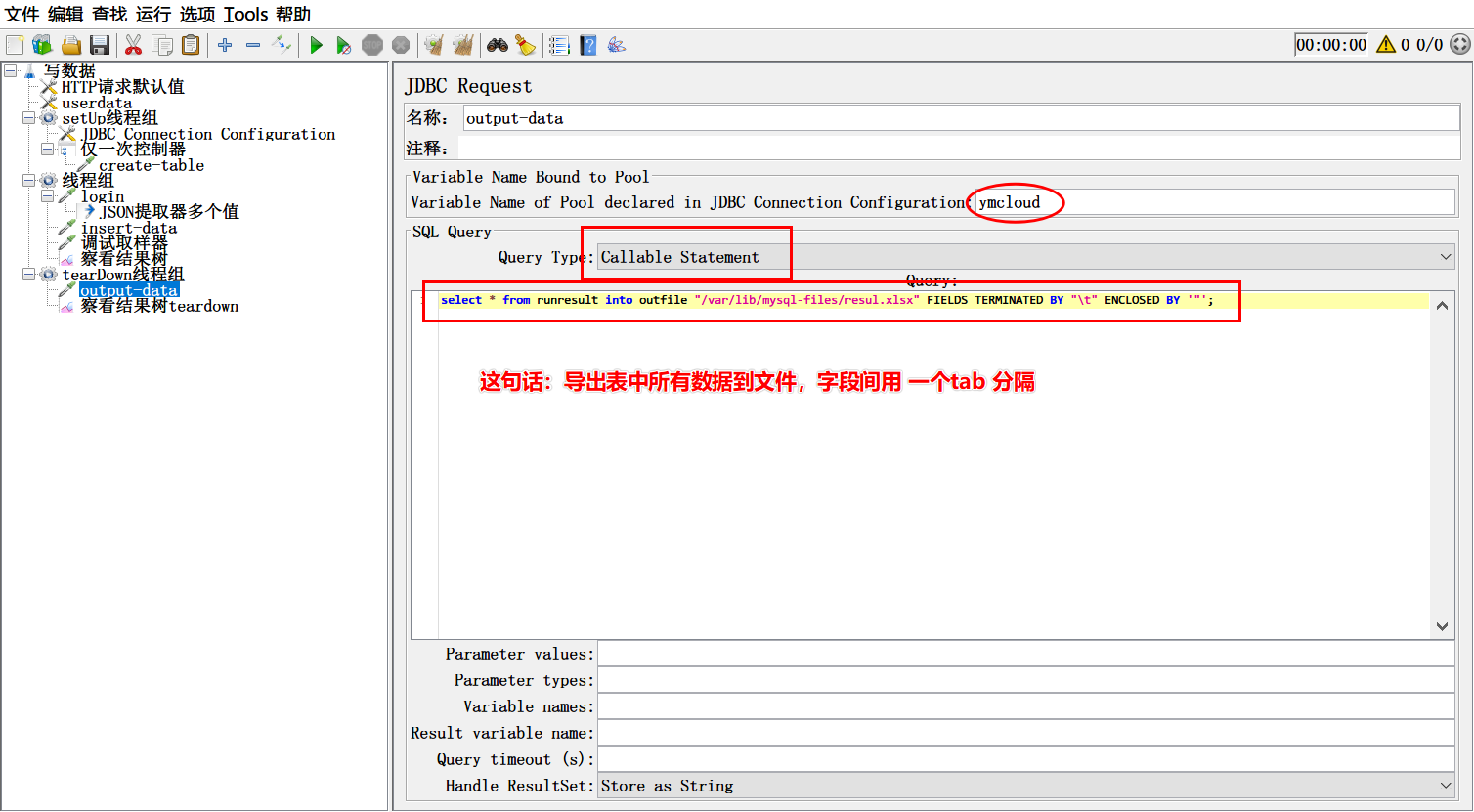This screenshot has height=812, width=1474.
Task: Click the Help question-mark book icon
Action: 588,45
